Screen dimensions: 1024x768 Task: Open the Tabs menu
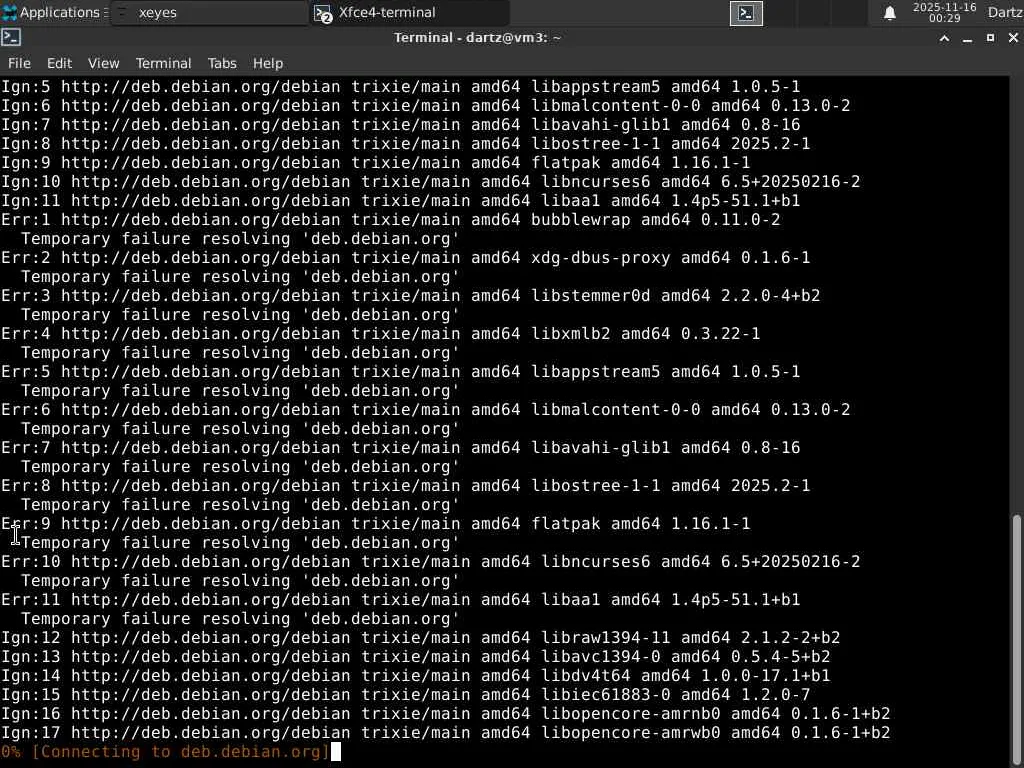pyautogui.click(x=222, y=63)
